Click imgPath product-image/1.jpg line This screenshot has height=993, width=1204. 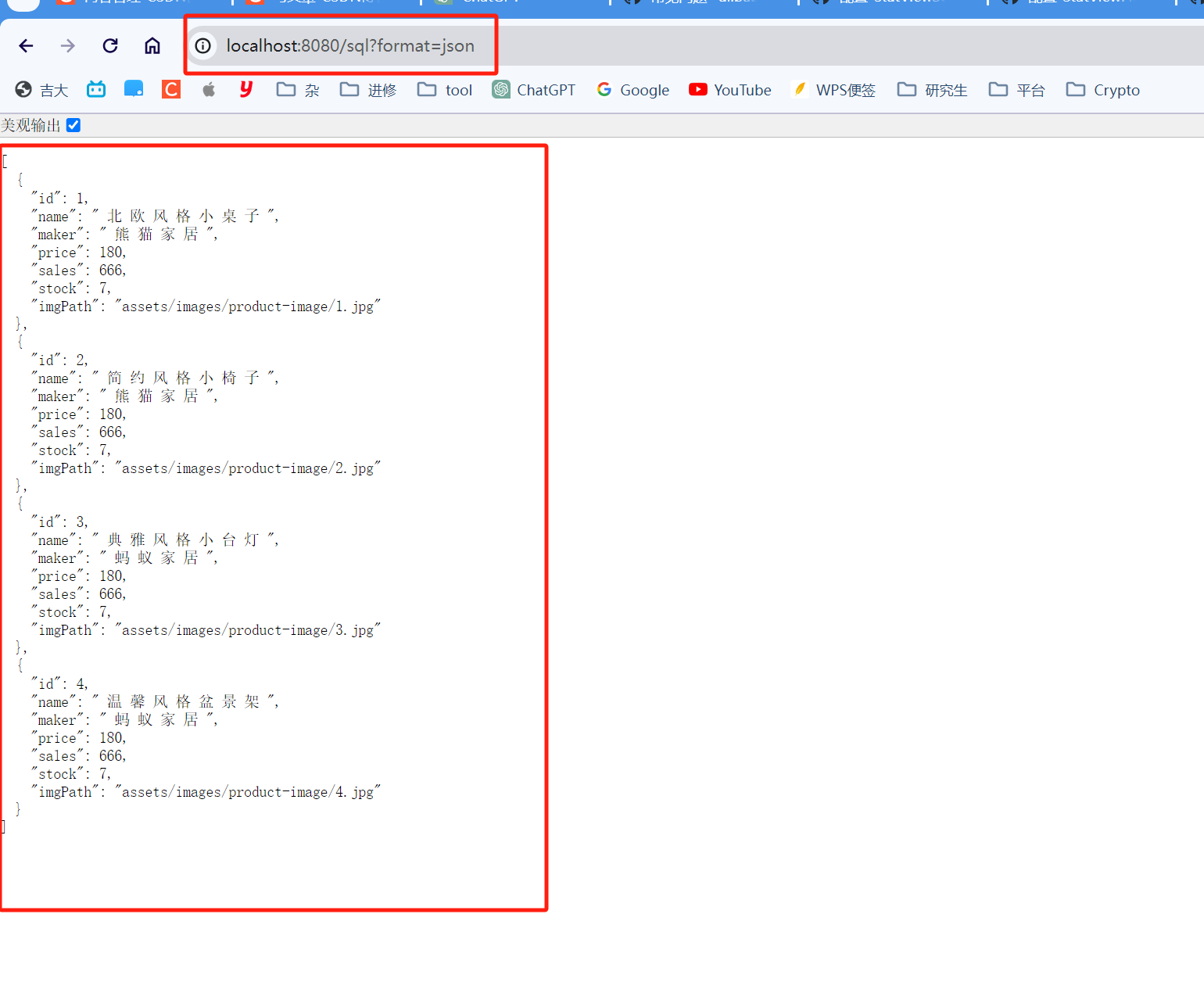206,307
